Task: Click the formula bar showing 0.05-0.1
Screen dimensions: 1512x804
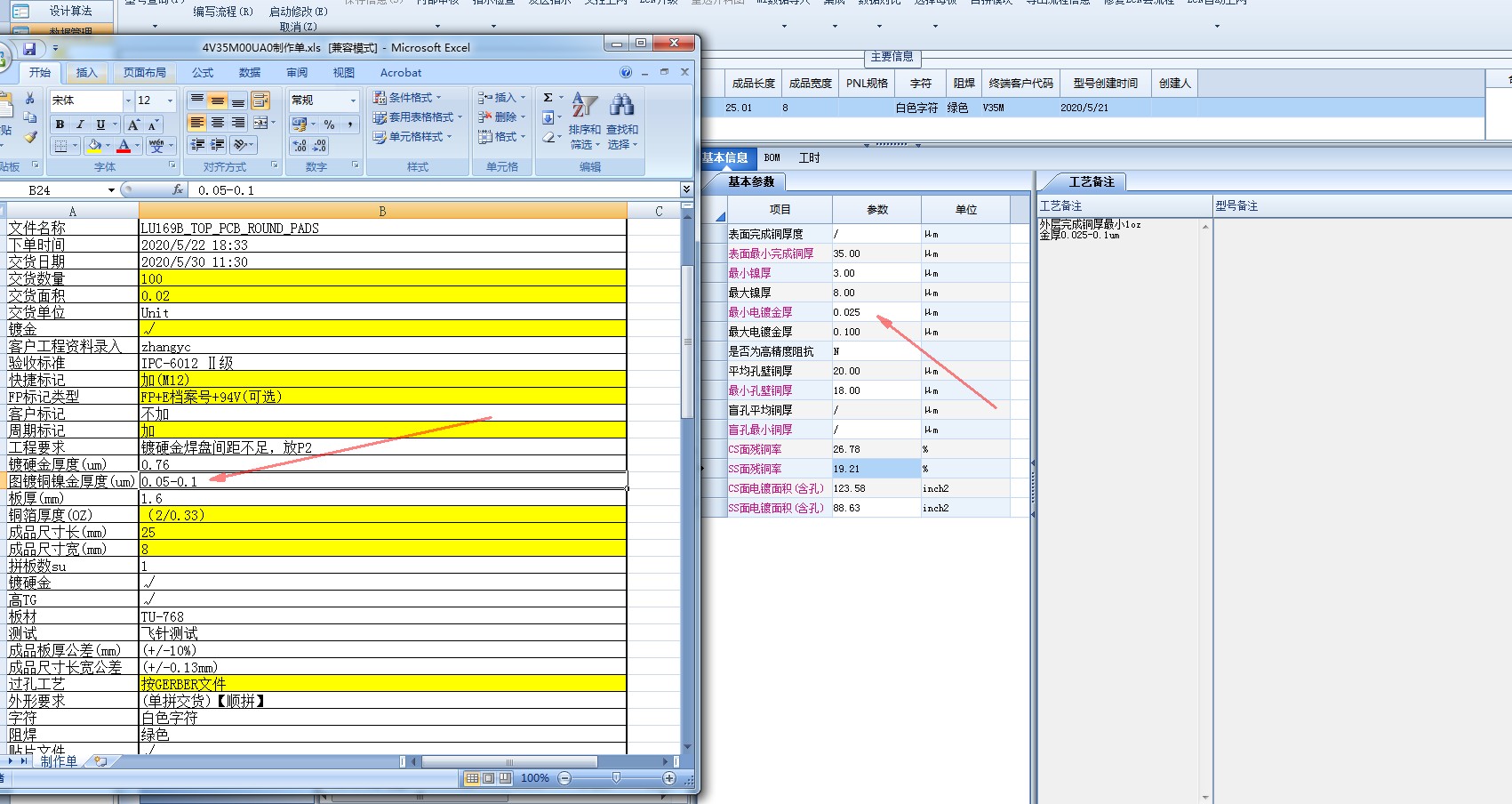Action: click(436, 190)
